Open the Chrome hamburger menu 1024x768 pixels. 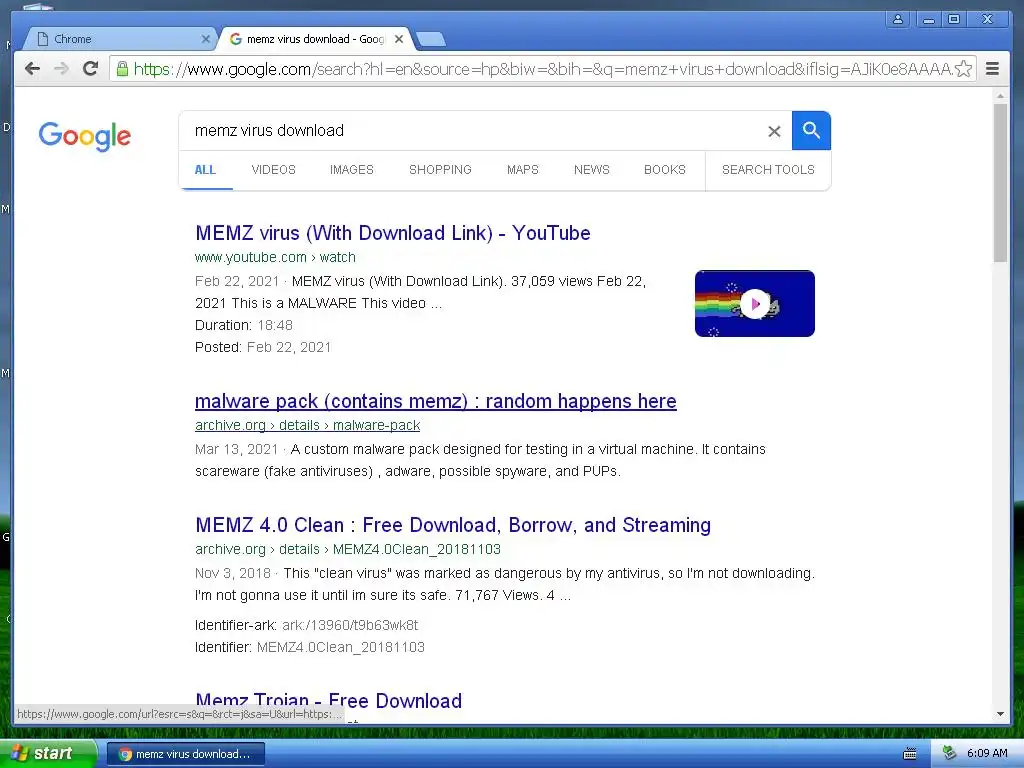pos(992,69)
